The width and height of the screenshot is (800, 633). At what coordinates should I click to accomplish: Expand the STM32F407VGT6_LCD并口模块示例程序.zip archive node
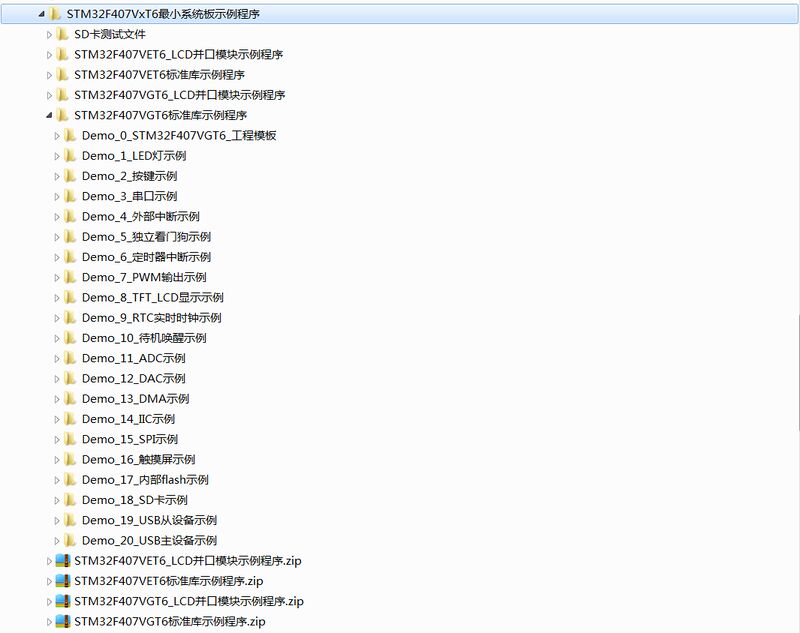(x=49, y=602)
